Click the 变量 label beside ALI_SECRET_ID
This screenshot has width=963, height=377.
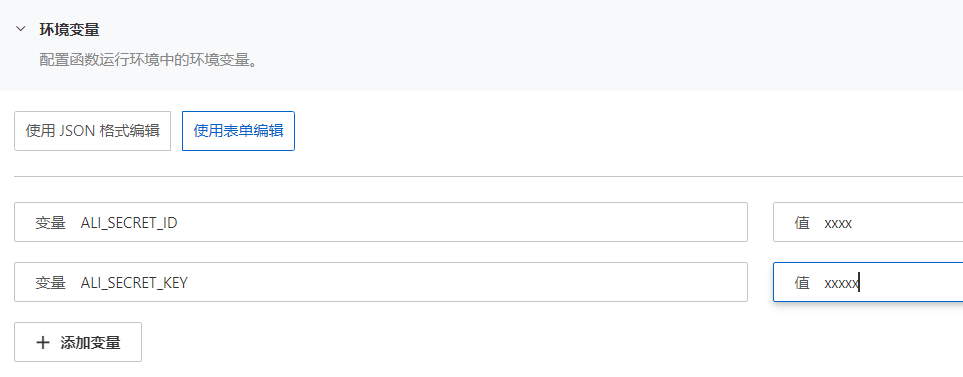click(x=50, y=223)
